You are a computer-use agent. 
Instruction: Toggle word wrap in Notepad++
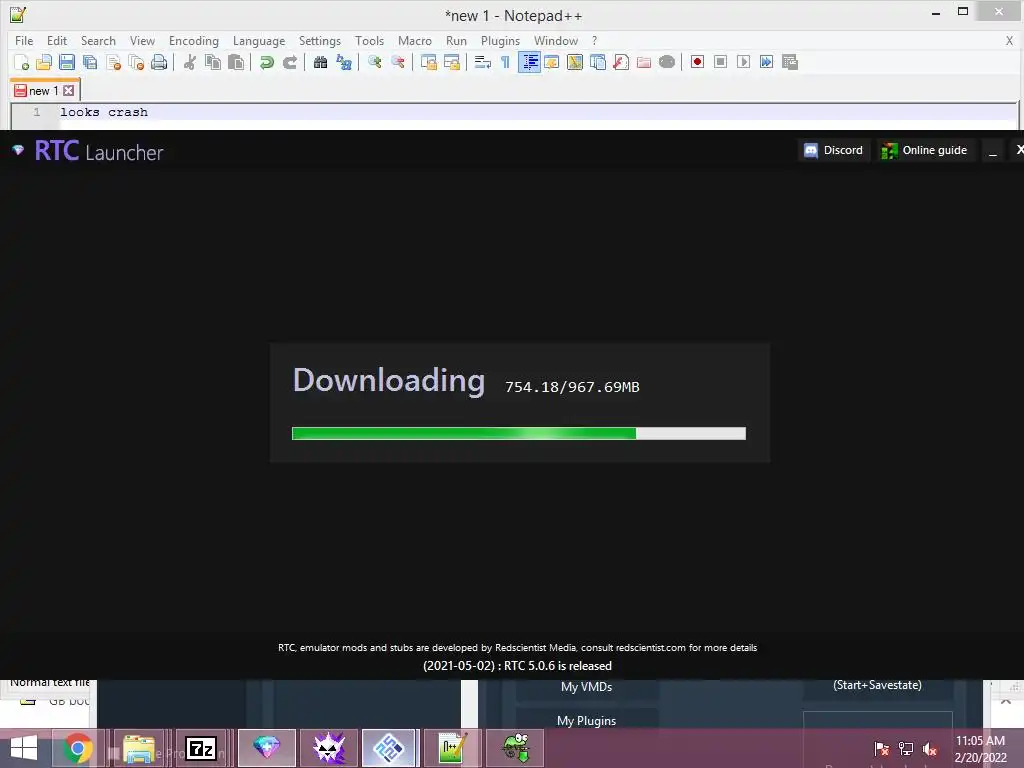point(483,62)
